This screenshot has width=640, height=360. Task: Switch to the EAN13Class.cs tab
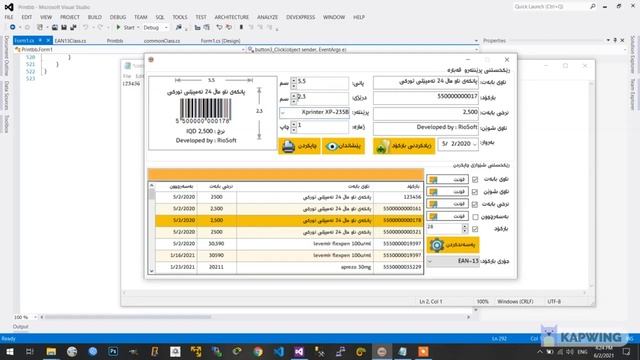70,41
